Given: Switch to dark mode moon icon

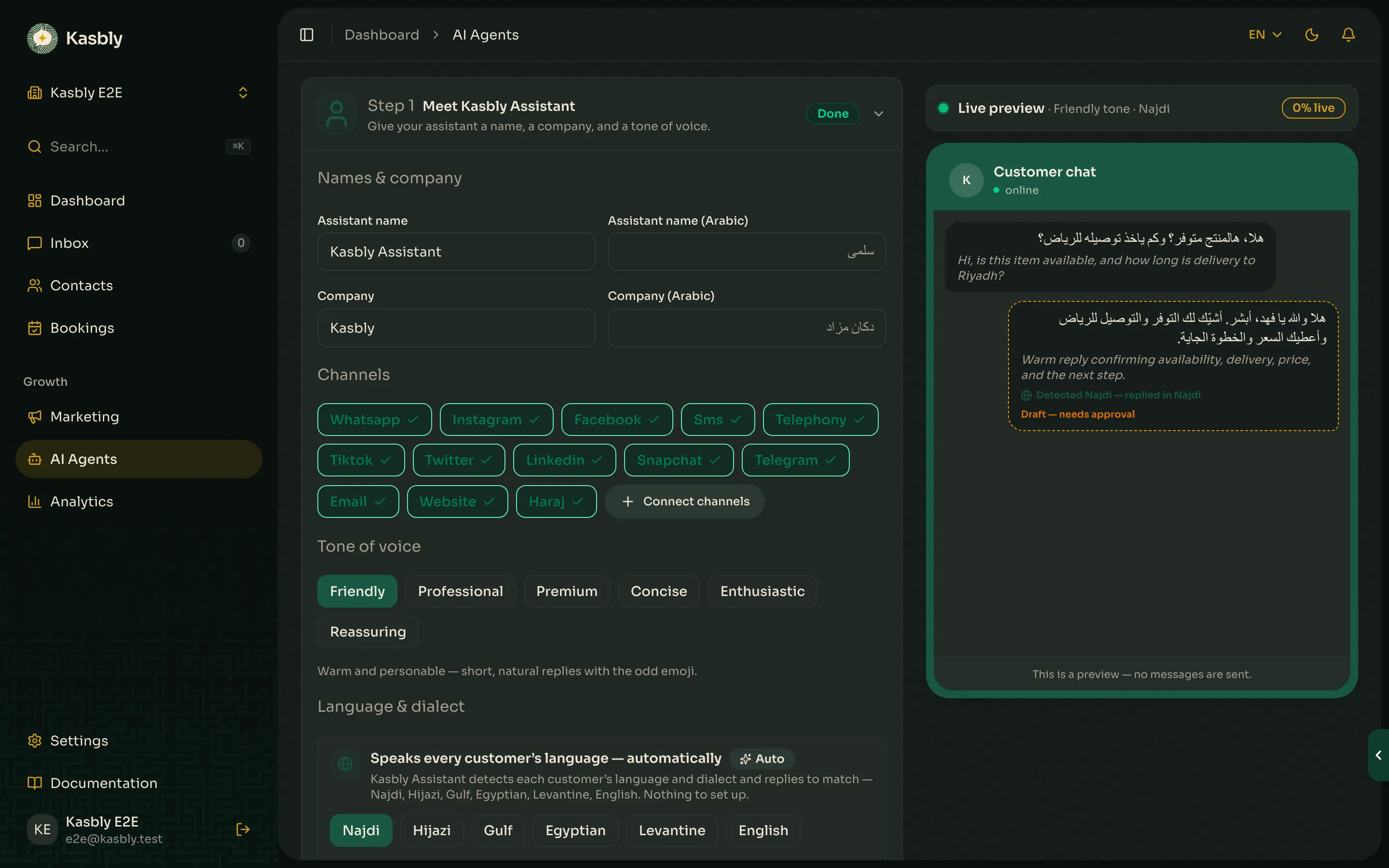Looking at the screenshot, I should pyautogui.click(x=1311, y=35).
